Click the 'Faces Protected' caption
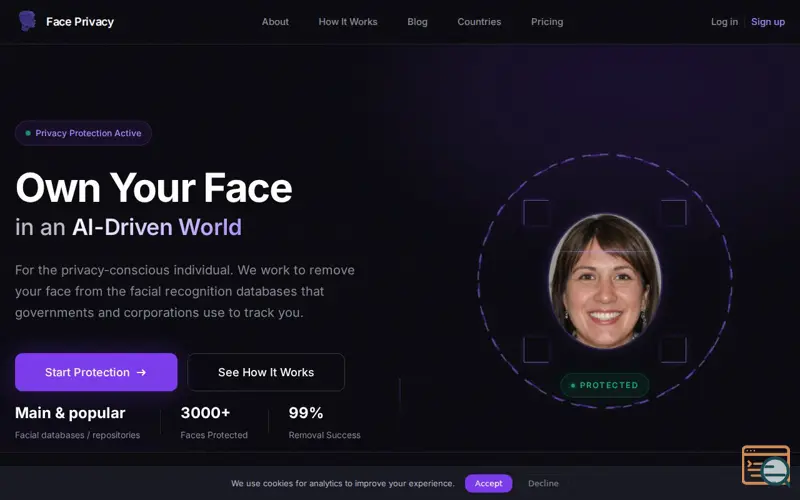The image size is (800, 500). coord(214,435)
